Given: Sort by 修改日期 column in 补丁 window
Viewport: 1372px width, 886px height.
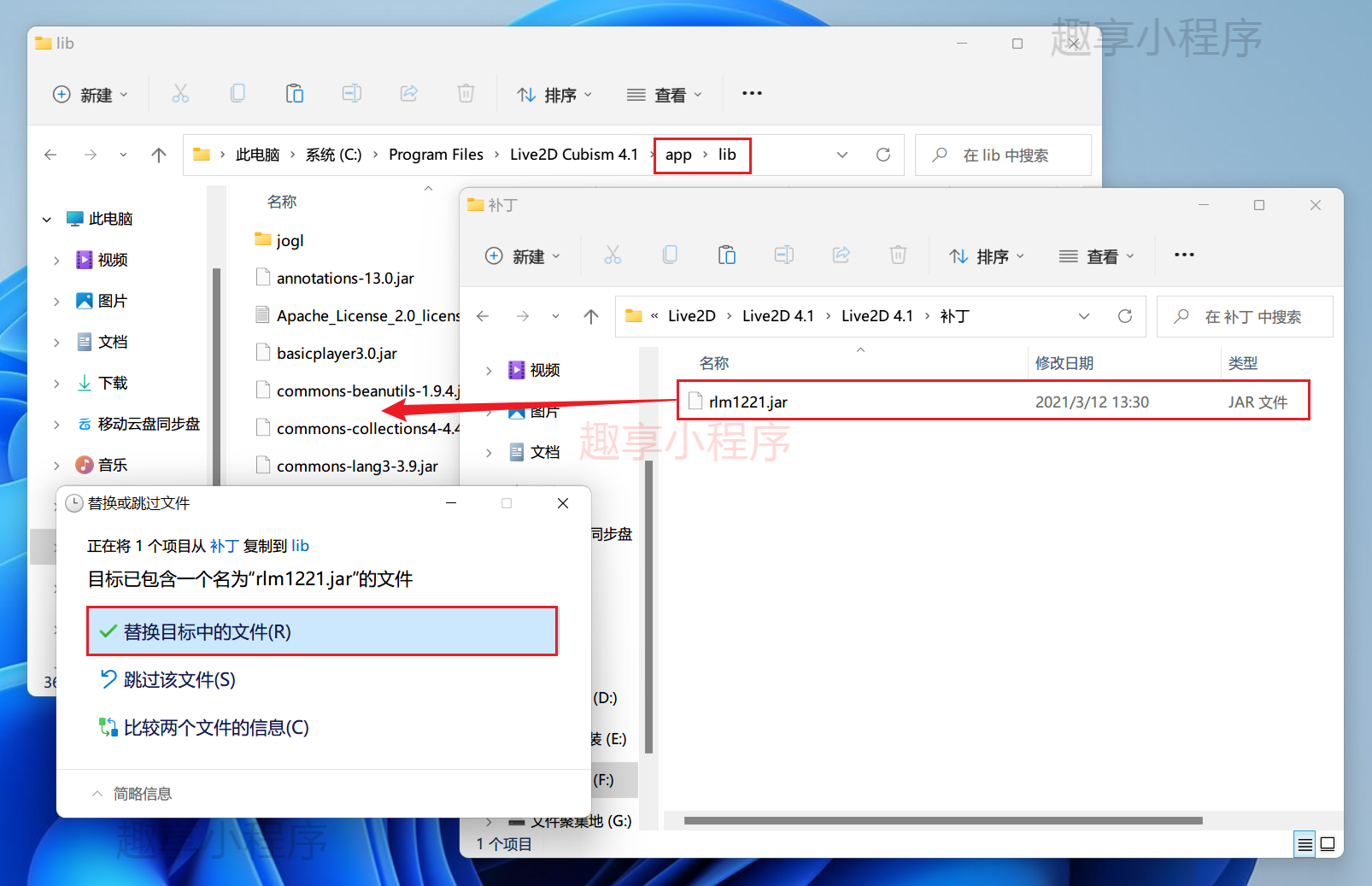Looking at the screenshot, I should [1064, 363].
